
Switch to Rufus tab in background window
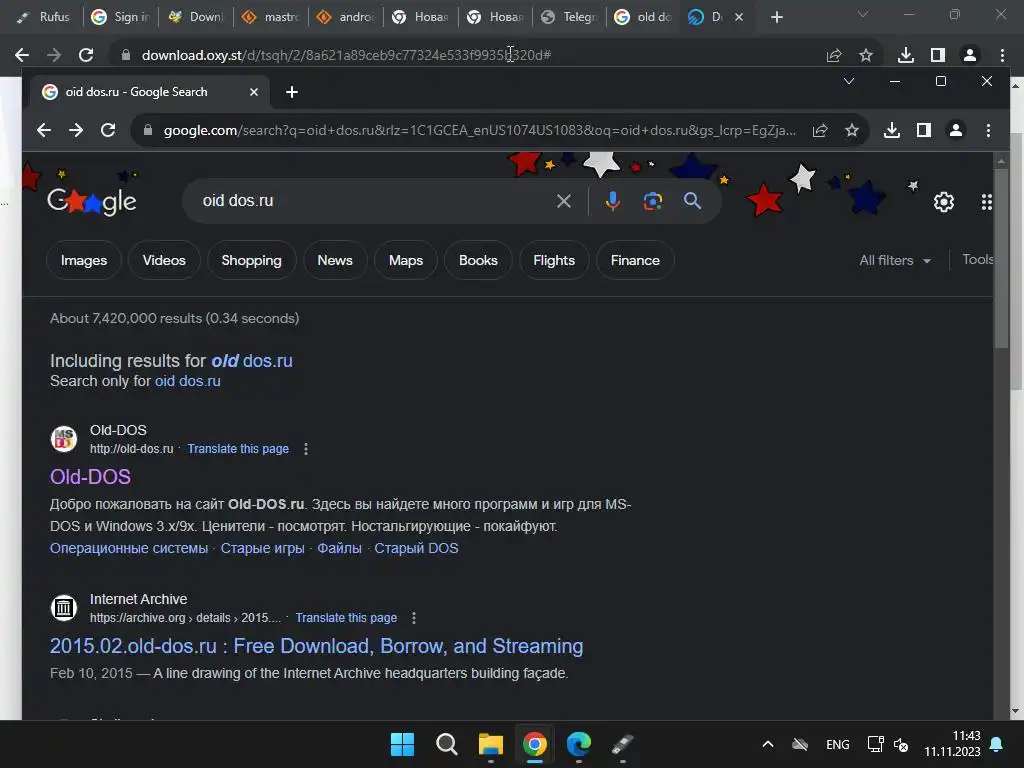(x=44, y=17)
